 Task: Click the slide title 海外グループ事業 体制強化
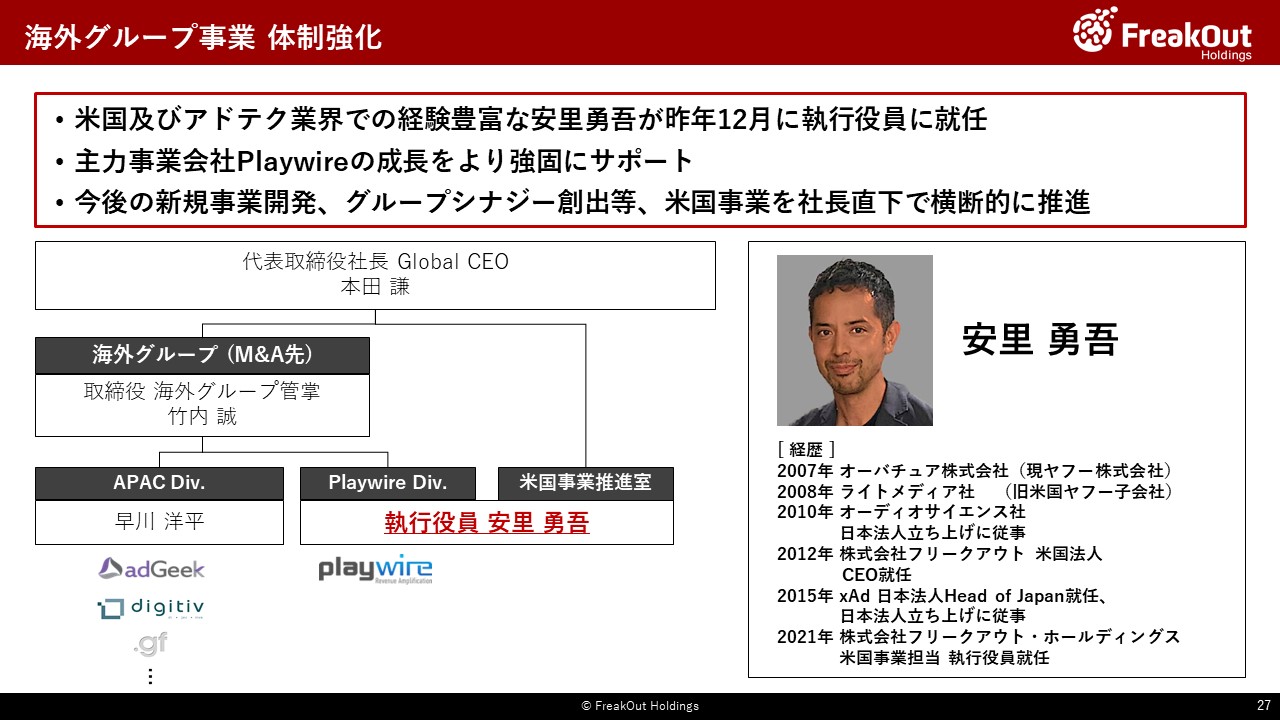[x=203, y=37]
